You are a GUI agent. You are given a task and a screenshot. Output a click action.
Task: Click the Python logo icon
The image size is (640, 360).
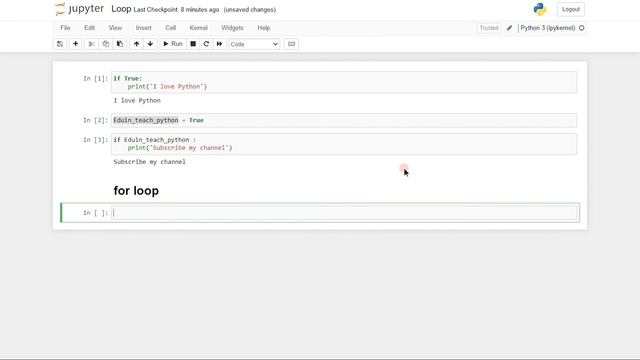click(540, 9)
